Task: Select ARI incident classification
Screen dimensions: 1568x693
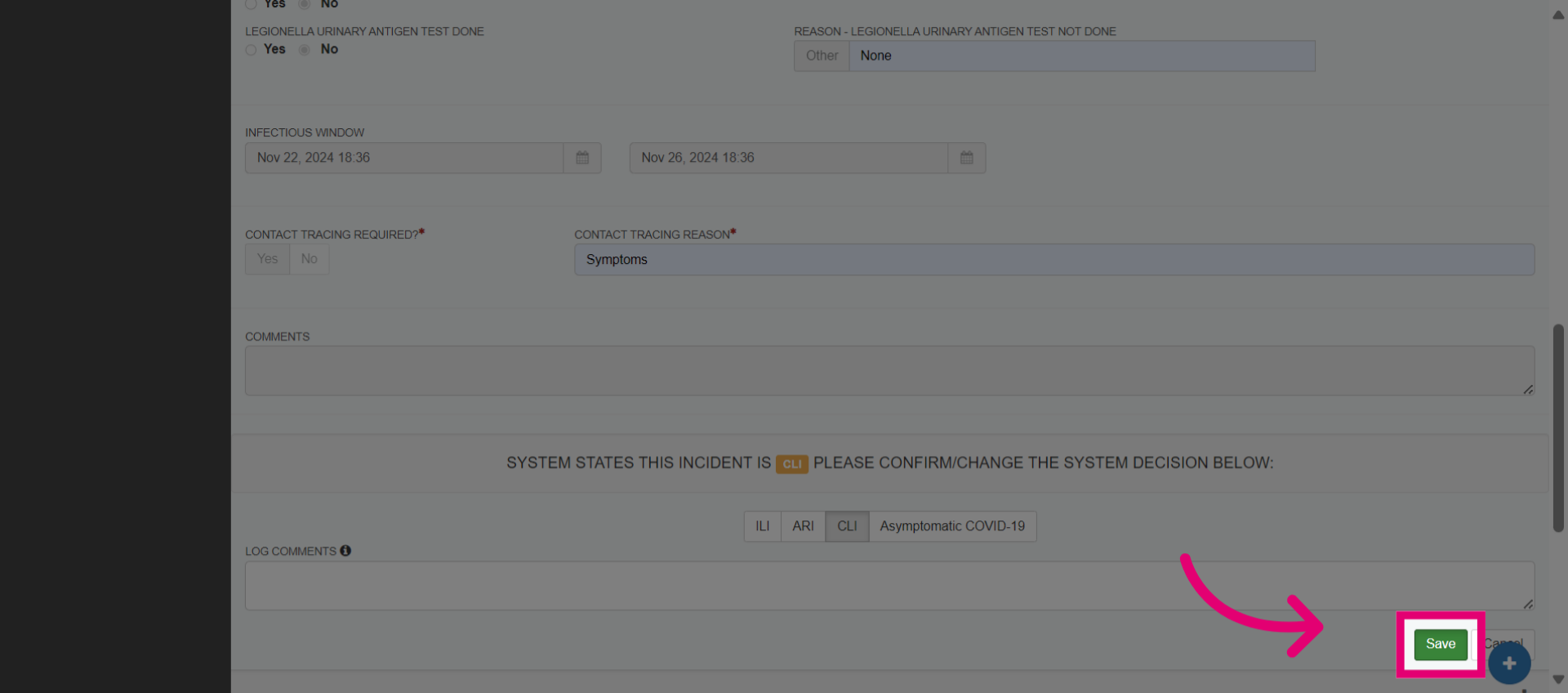Action: (x=803, y=526)
